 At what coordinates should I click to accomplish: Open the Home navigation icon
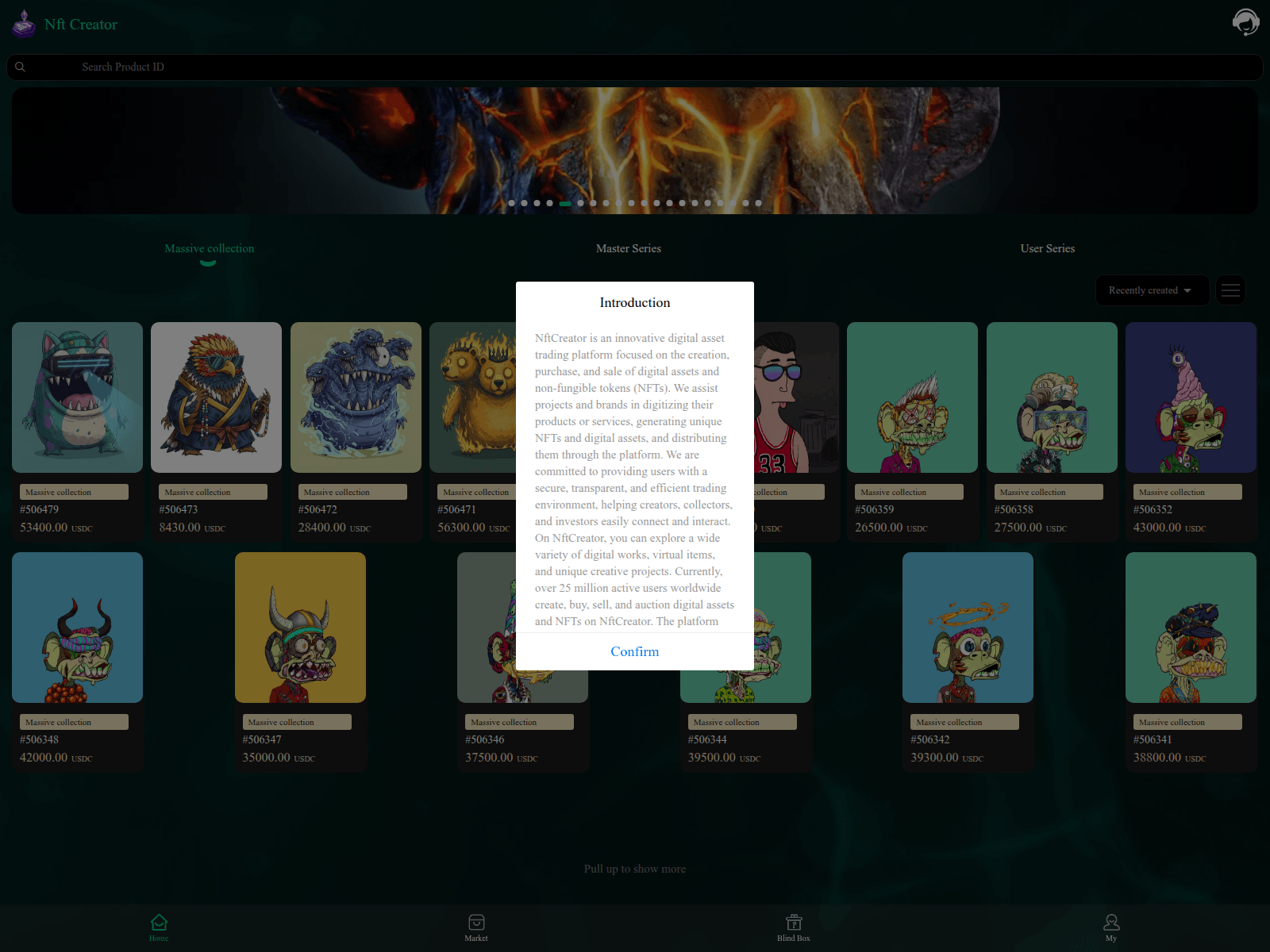pos(159,923)
